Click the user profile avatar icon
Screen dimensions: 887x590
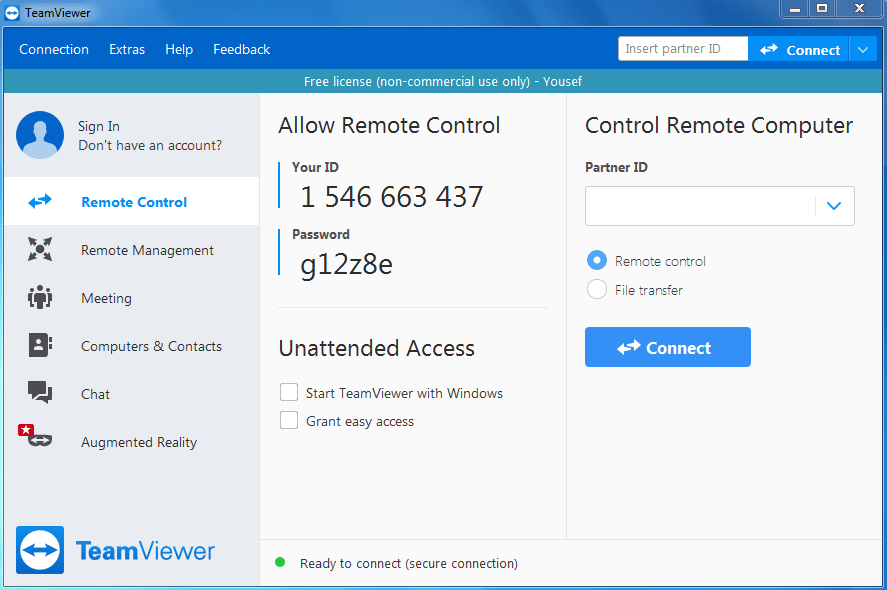click(x=40, y=135)
